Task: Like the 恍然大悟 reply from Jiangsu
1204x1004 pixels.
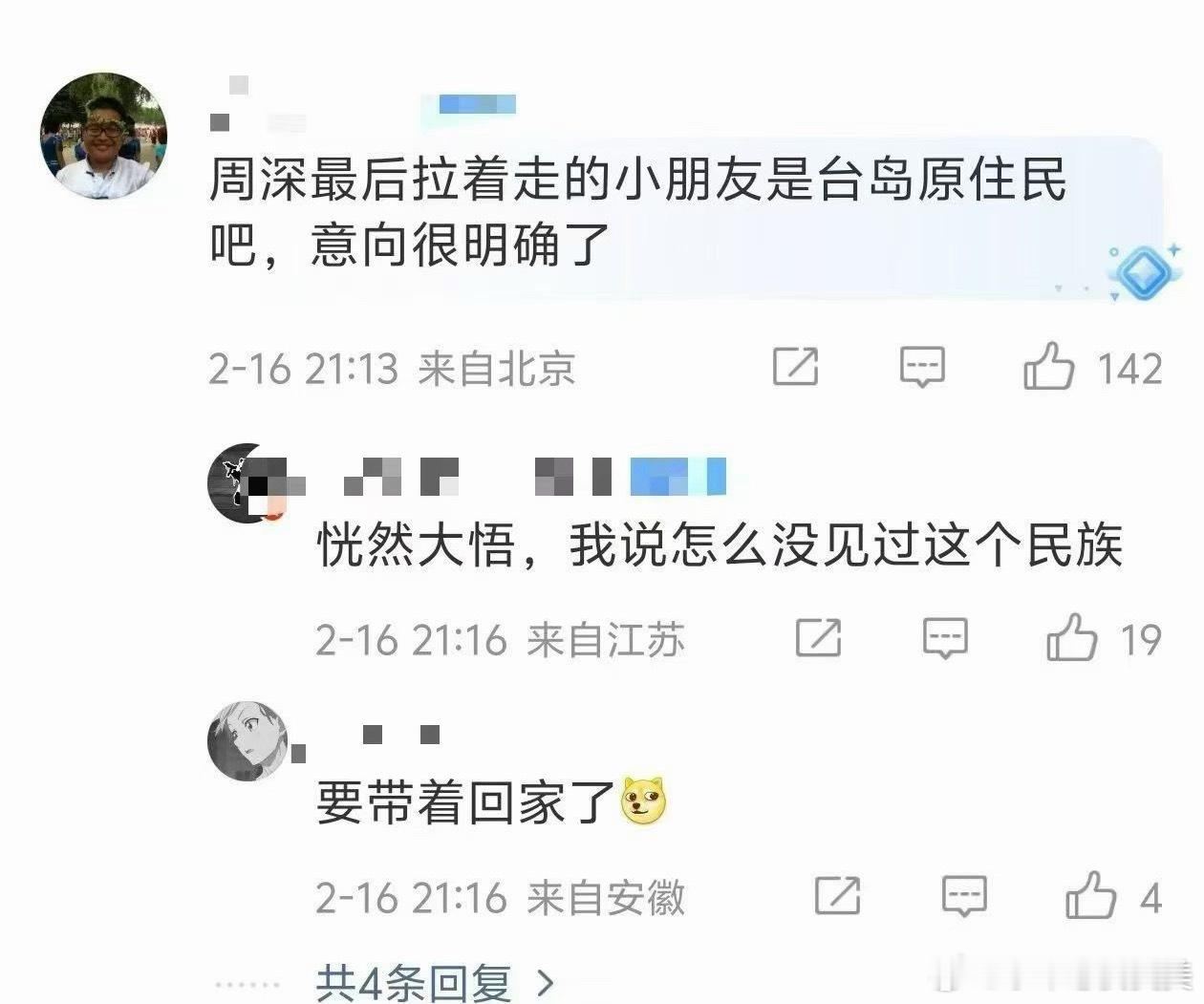Action: coord(1071,638)
